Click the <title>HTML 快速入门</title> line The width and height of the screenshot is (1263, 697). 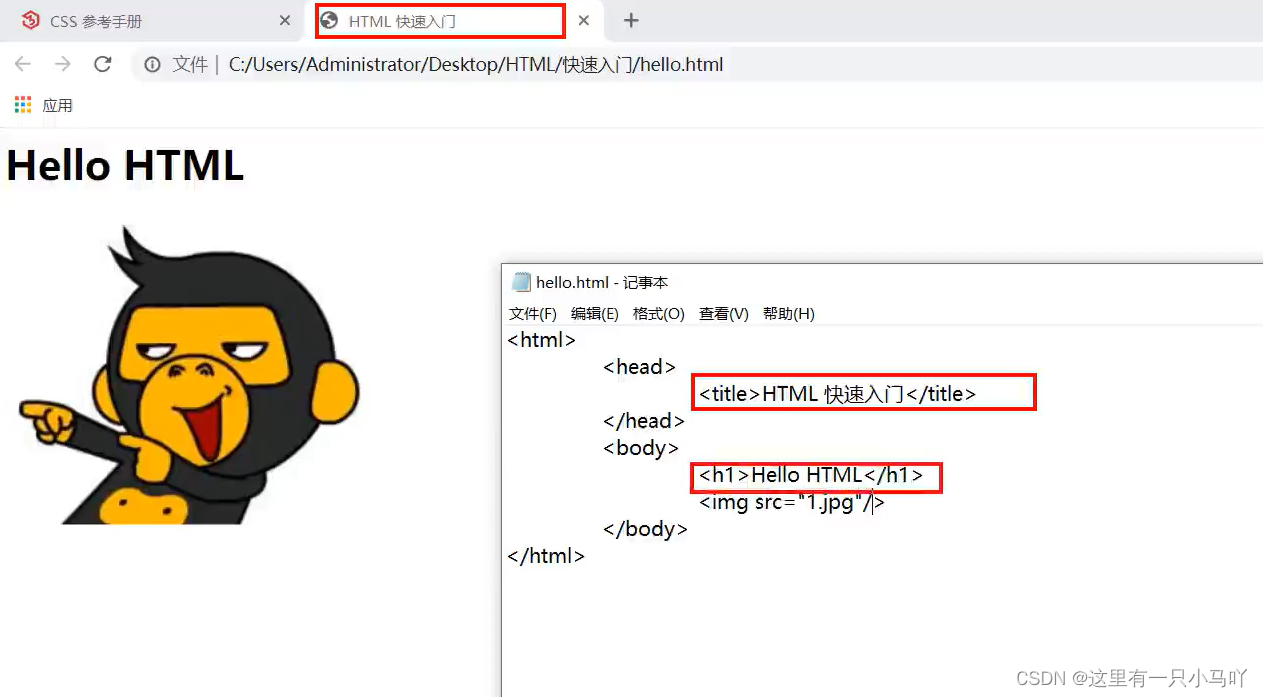click(x=837, y=394)
